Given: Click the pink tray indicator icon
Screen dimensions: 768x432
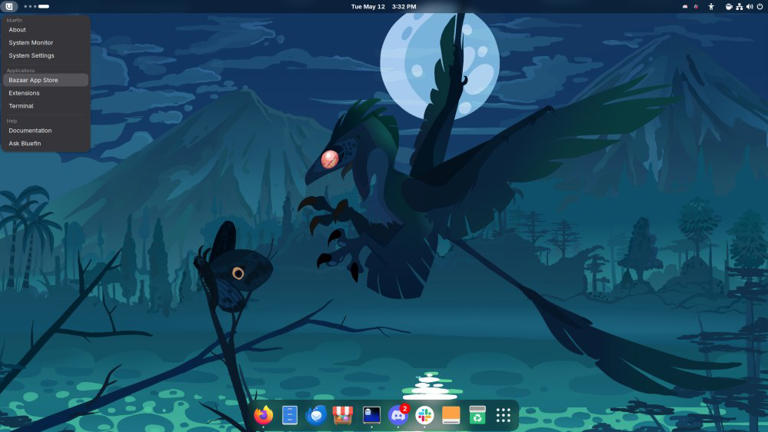Looking at the screenshot, I should [696, 6].
